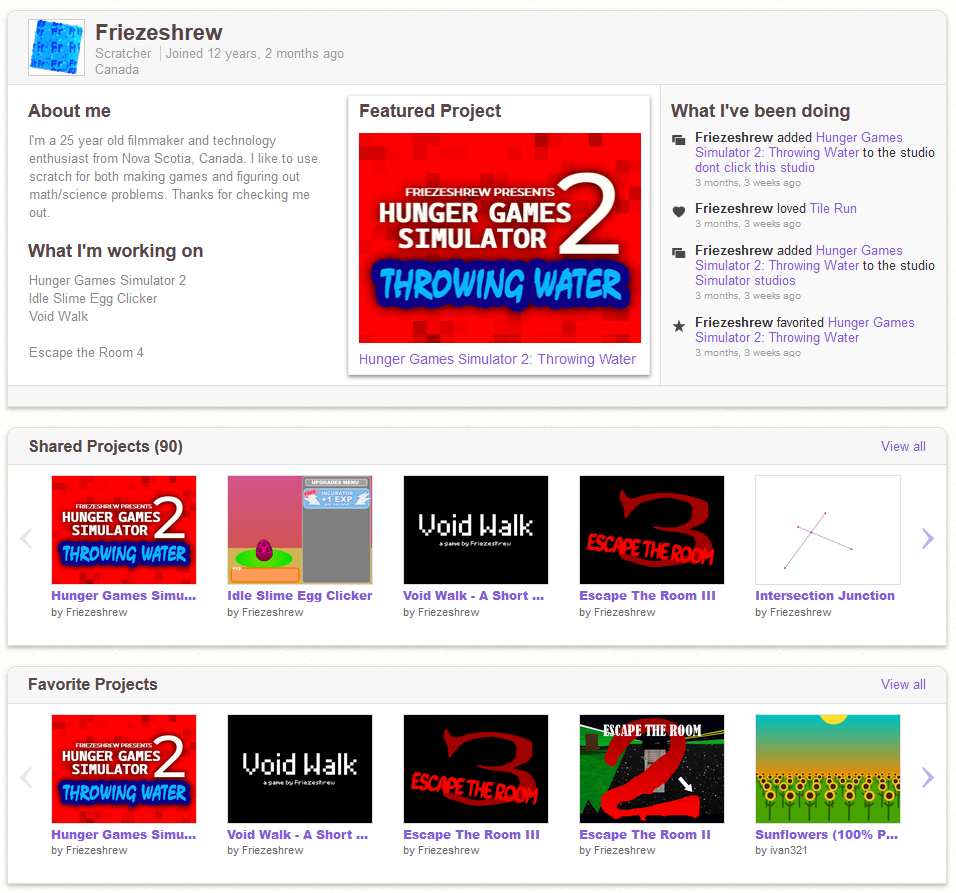Click Escape The Room III title in Favorite Projects
The image size is (956, 893).
[471, 834]
